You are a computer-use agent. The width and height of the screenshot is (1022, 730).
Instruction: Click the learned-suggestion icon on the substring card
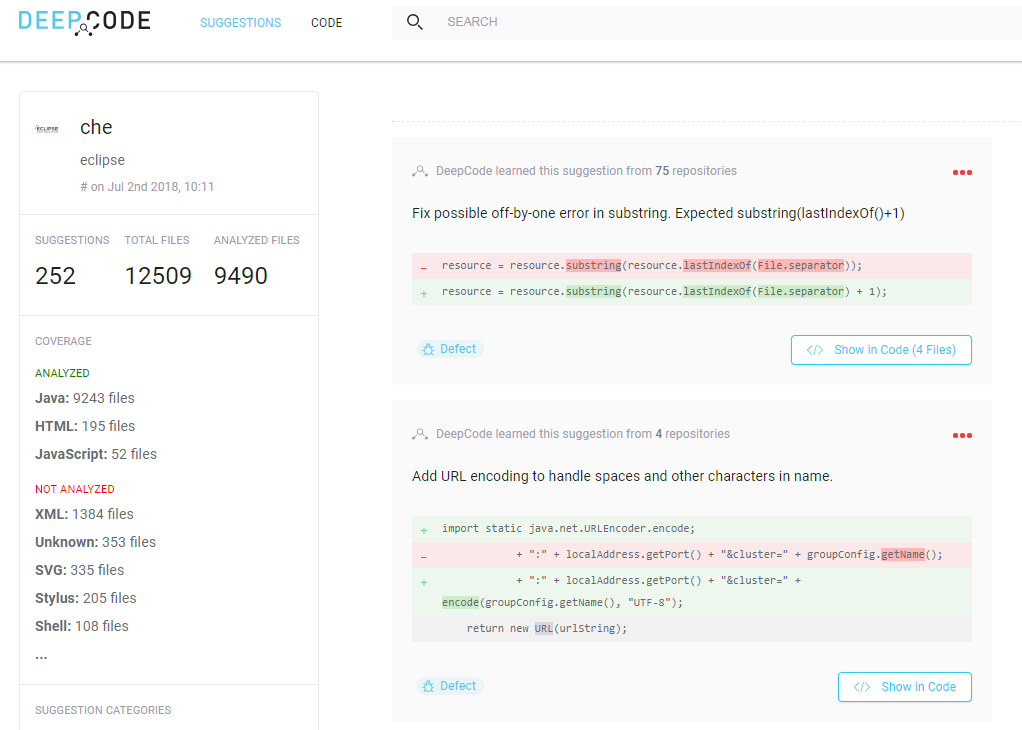point(419,170)
